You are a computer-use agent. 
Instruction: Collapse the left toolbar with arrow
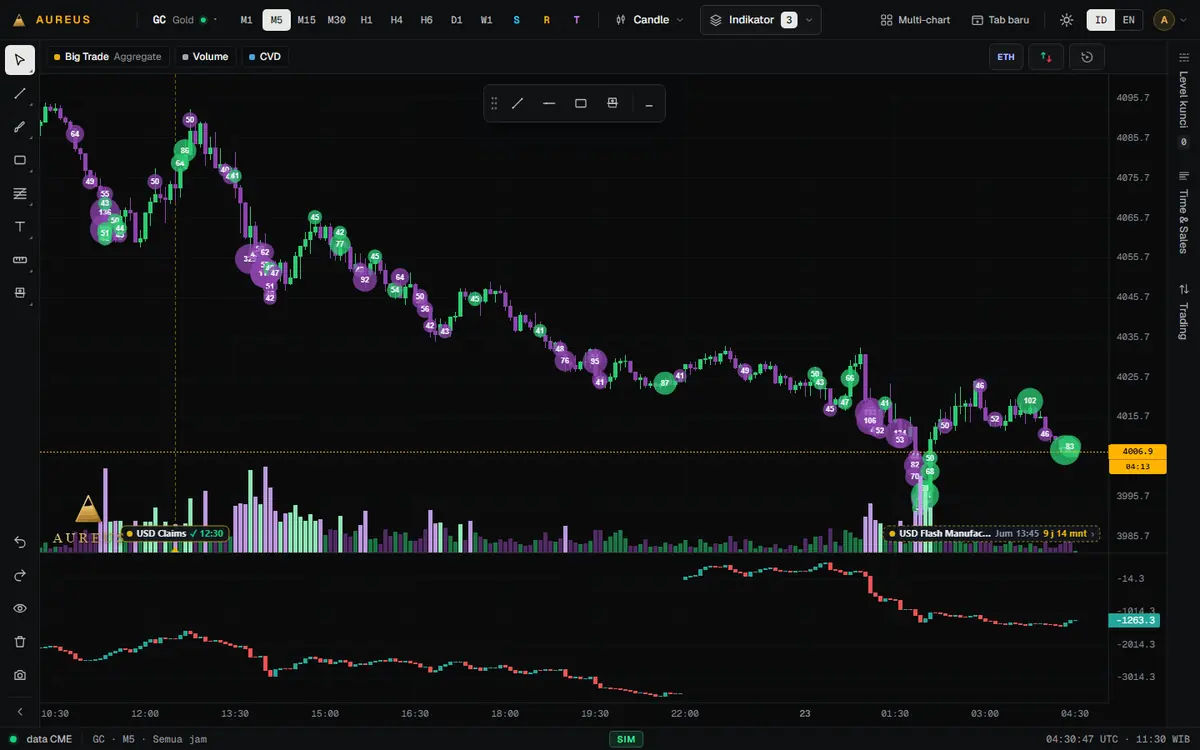tap(20, 711)
